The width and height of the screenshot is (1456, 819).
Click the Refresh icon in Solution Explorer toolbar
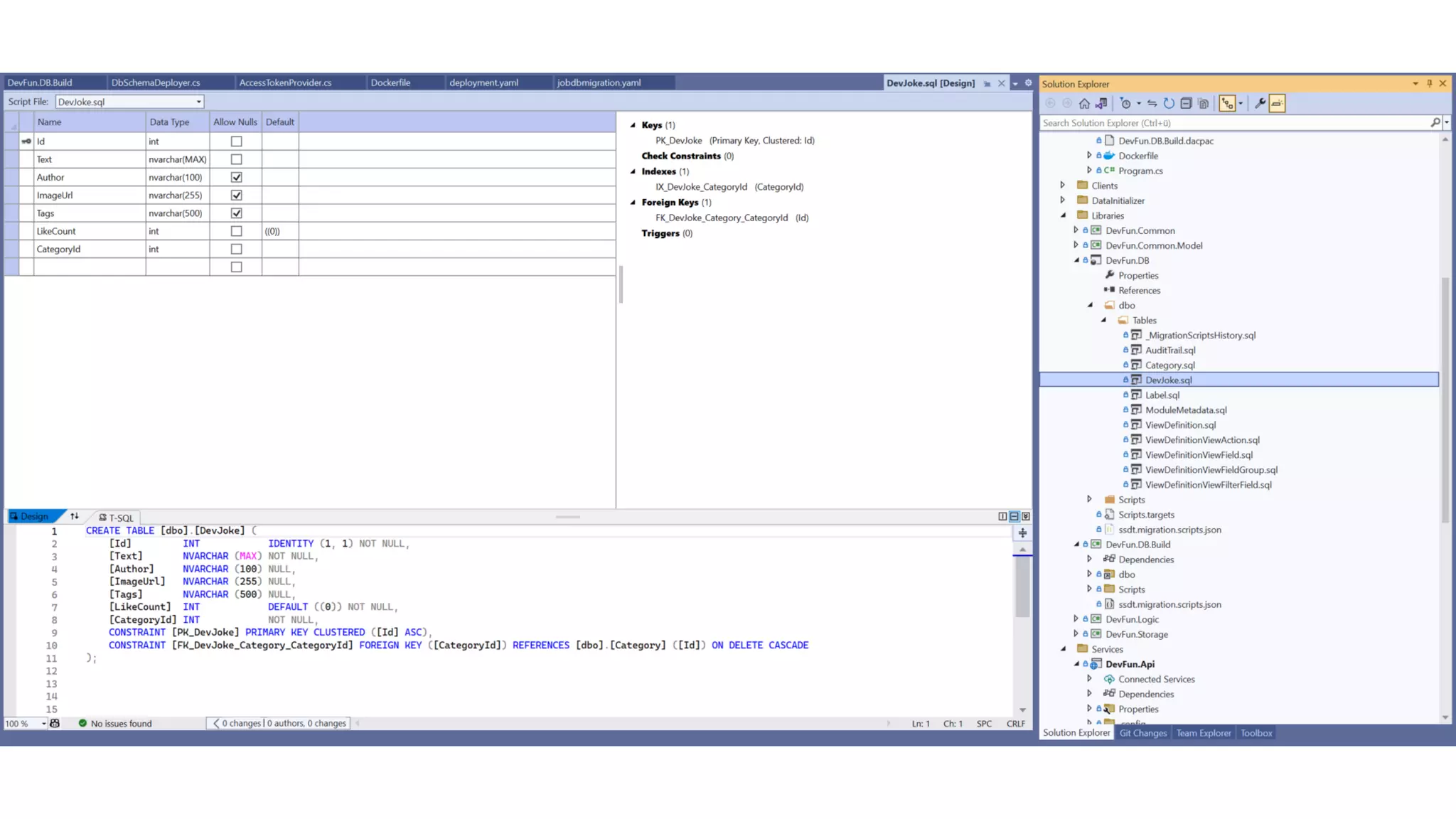(1169, 104)
